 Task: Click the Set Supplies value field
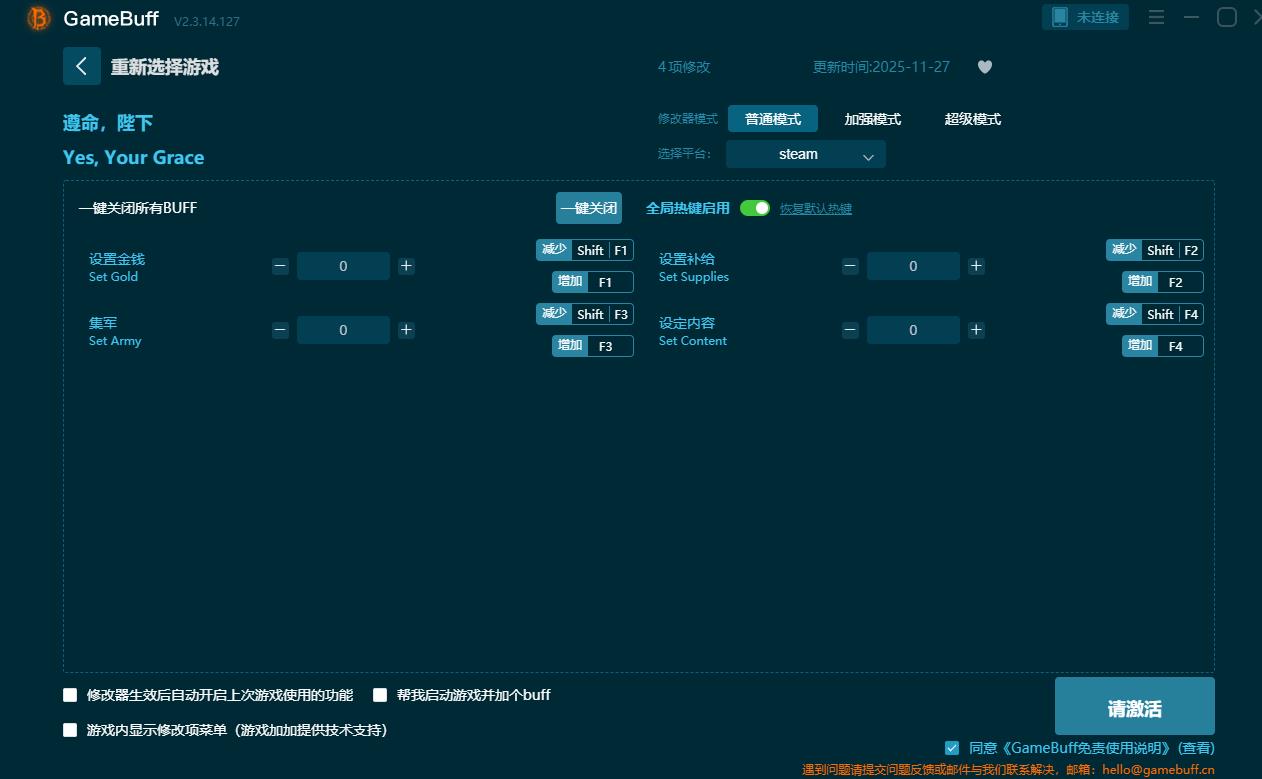[x=913, y=266]
